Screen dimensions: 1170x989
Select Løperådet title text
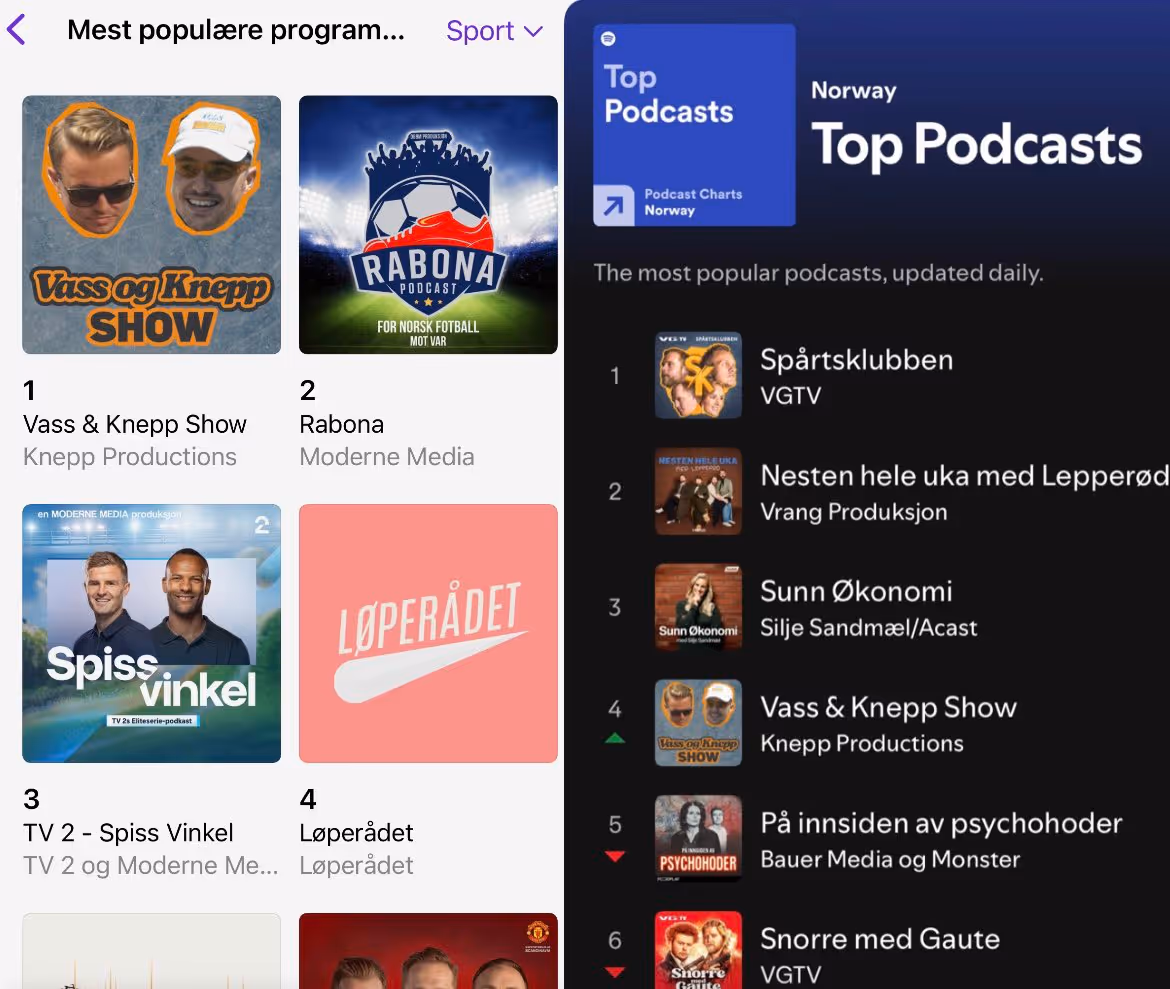(356, 832)
